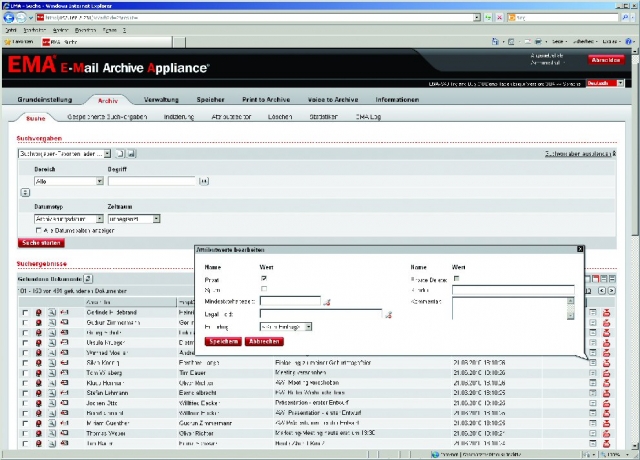Screen dimensions: 640x460
Task: Click Internet Explorer back arrow
Action: click(x=9, y=18)
